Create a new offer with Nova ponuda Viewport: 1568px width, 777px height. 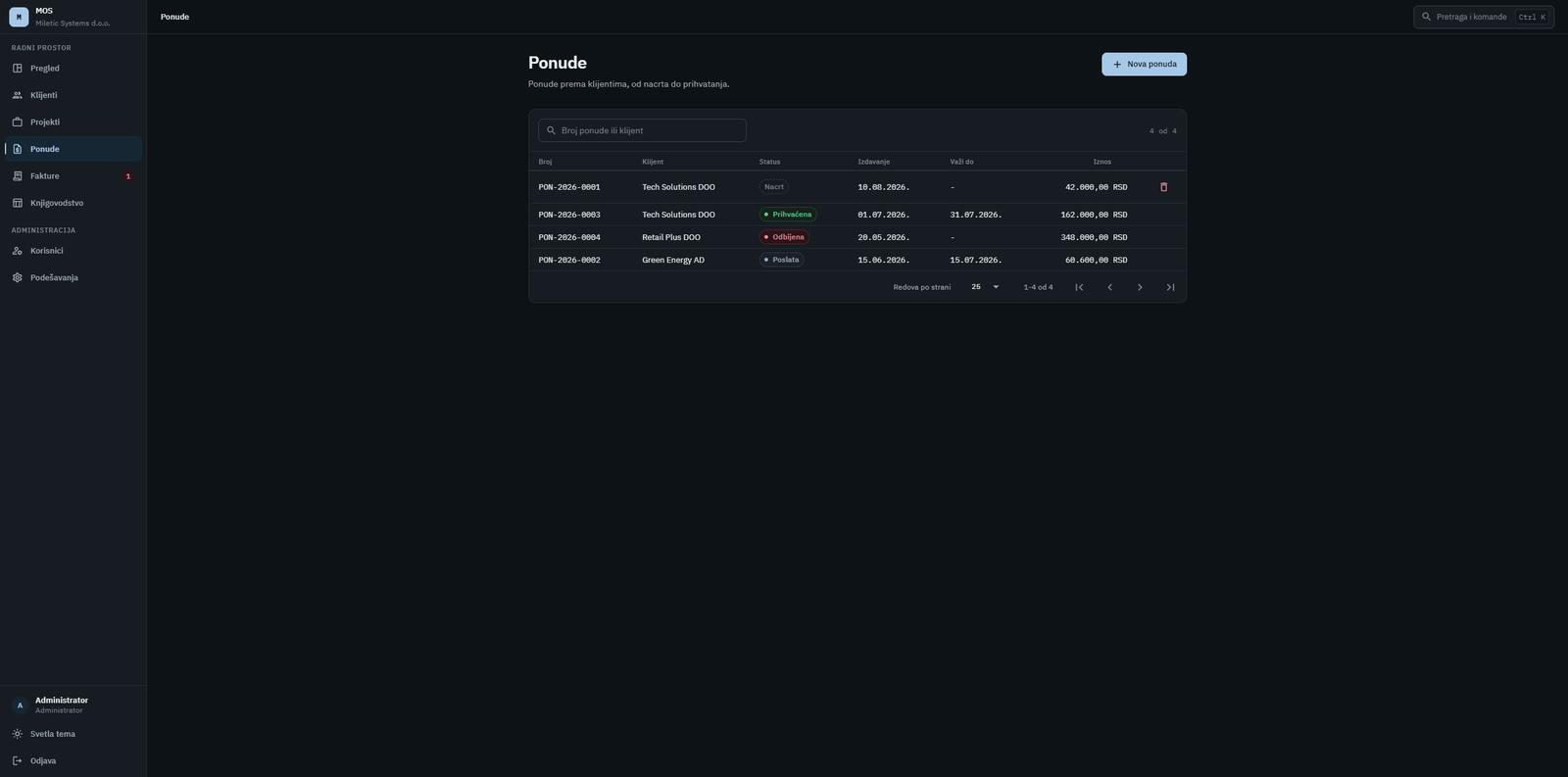coord(1144,64)
